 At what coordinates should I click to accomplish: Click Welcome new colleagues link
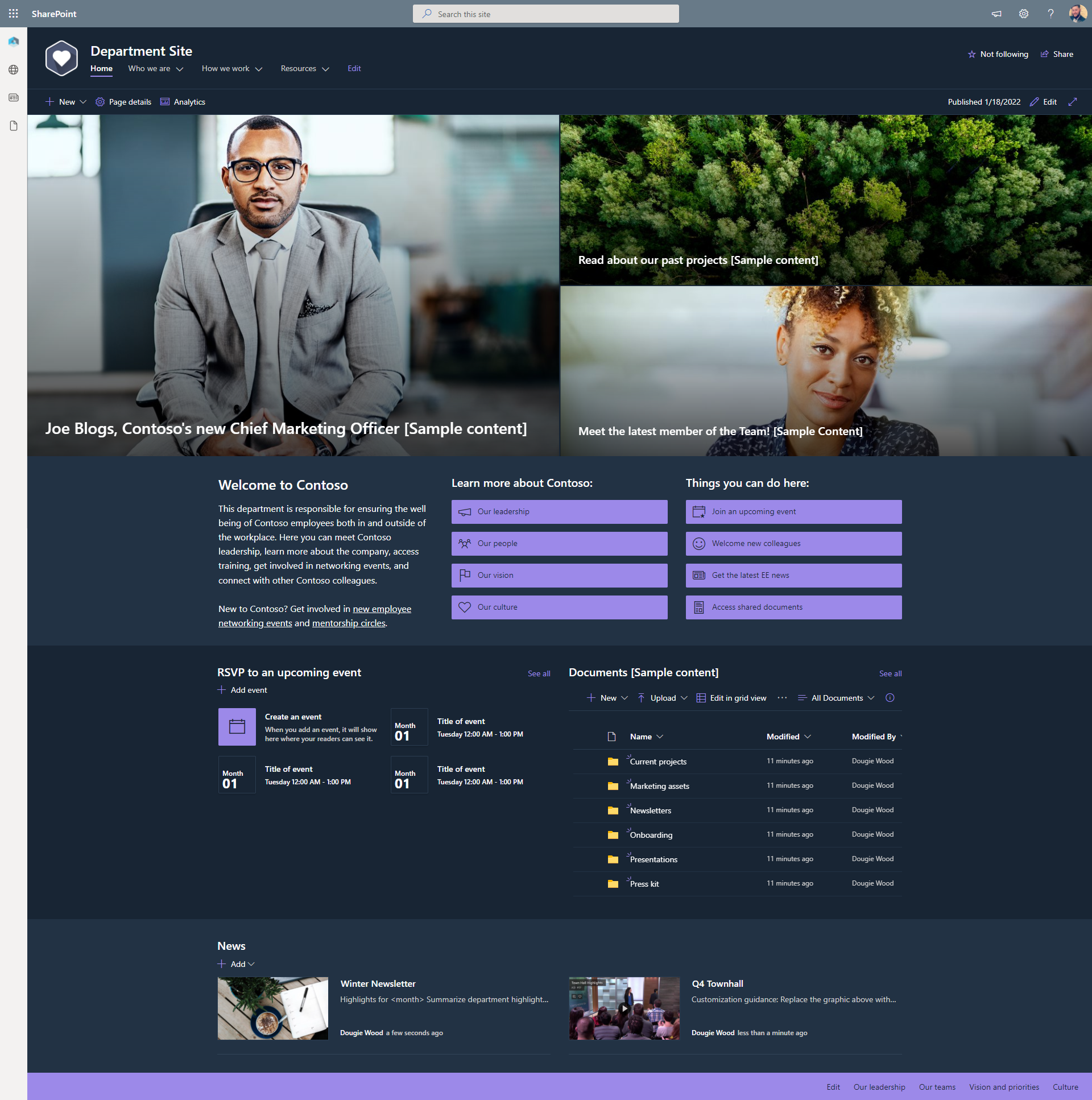click(x=793, y=544)
